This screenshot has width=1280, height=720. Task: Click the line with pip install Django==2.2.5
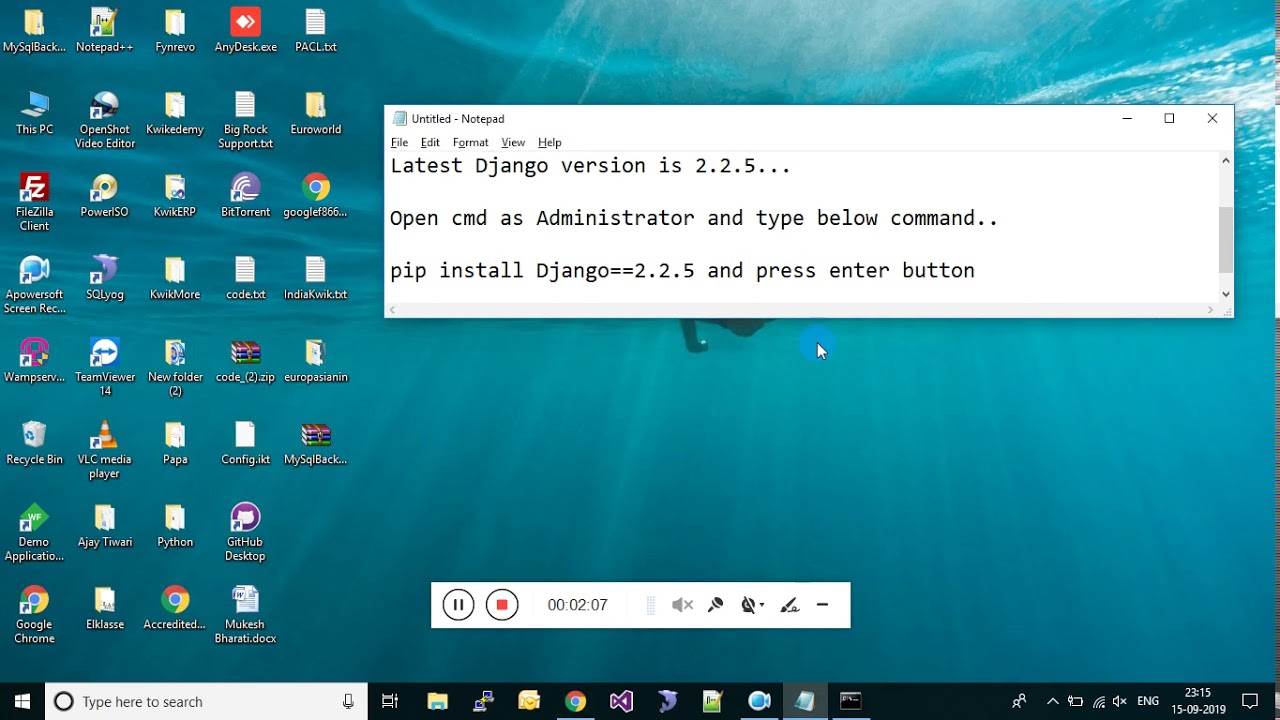682,270
